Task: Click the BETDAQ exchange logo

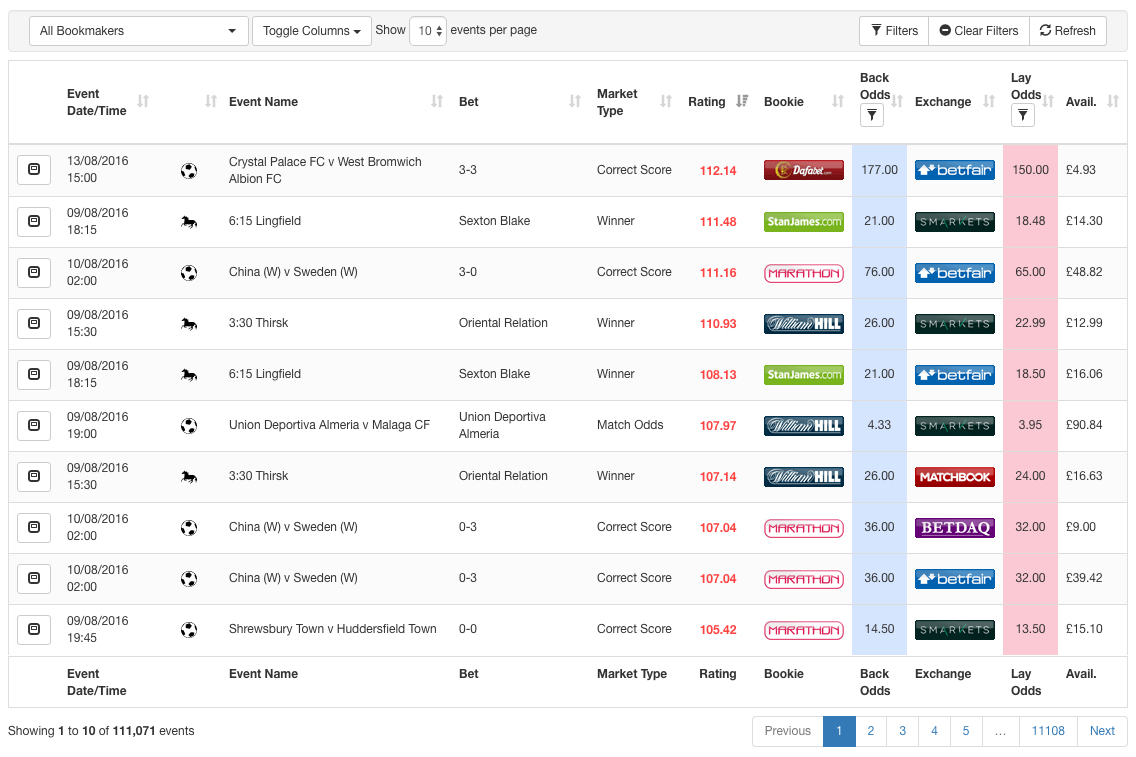Action: (x=954, y=528)
